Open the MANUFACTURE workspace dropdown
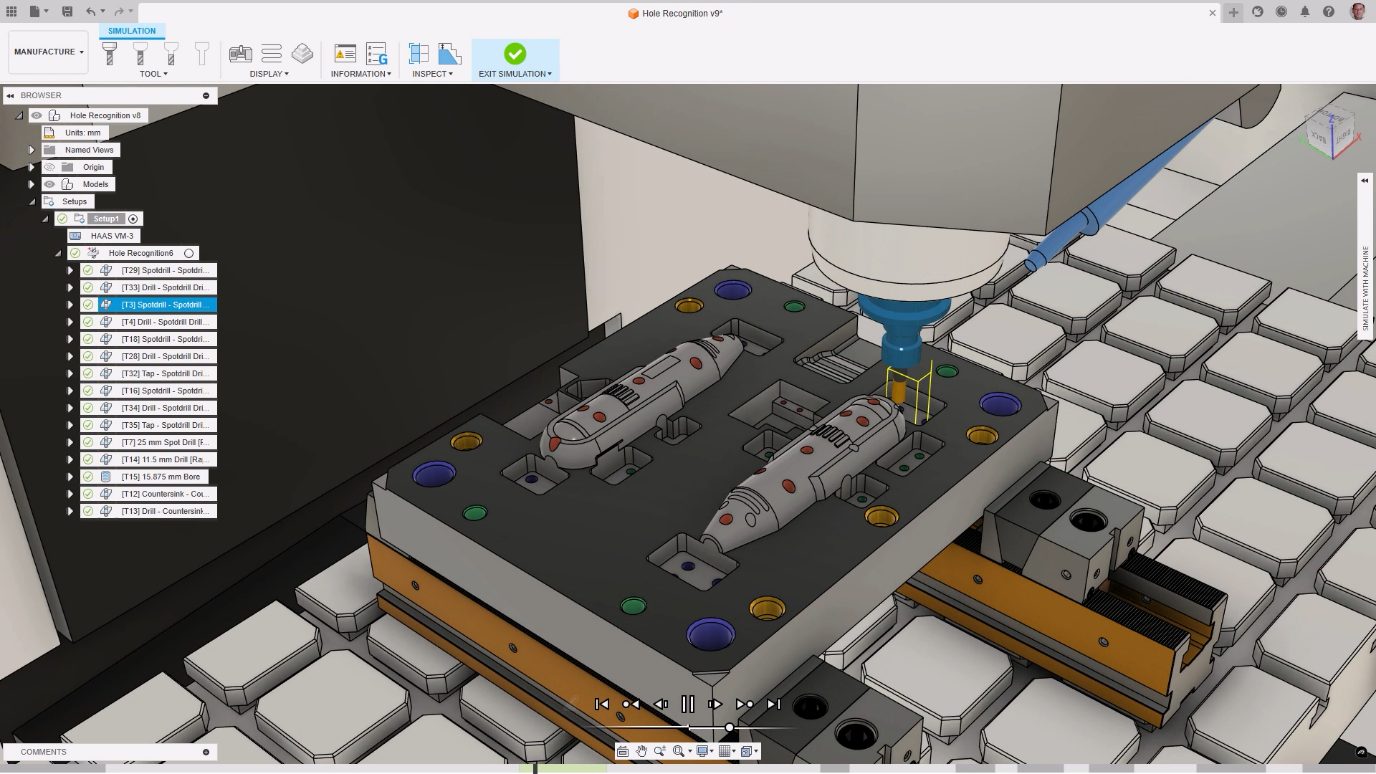 [46, 51]
